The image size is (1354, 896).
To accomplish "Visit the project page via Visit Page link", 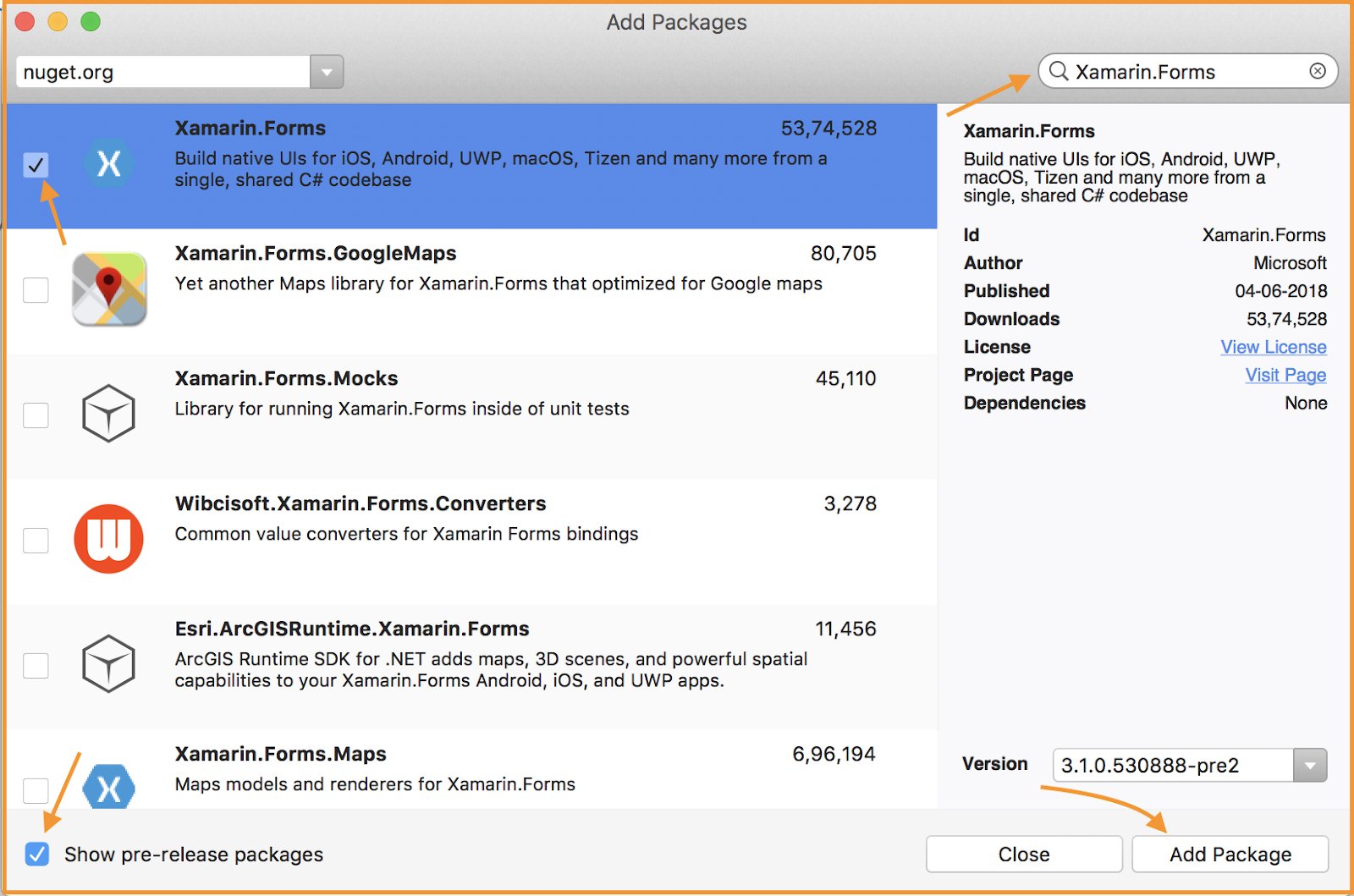I will click(x=1285, y=375).
